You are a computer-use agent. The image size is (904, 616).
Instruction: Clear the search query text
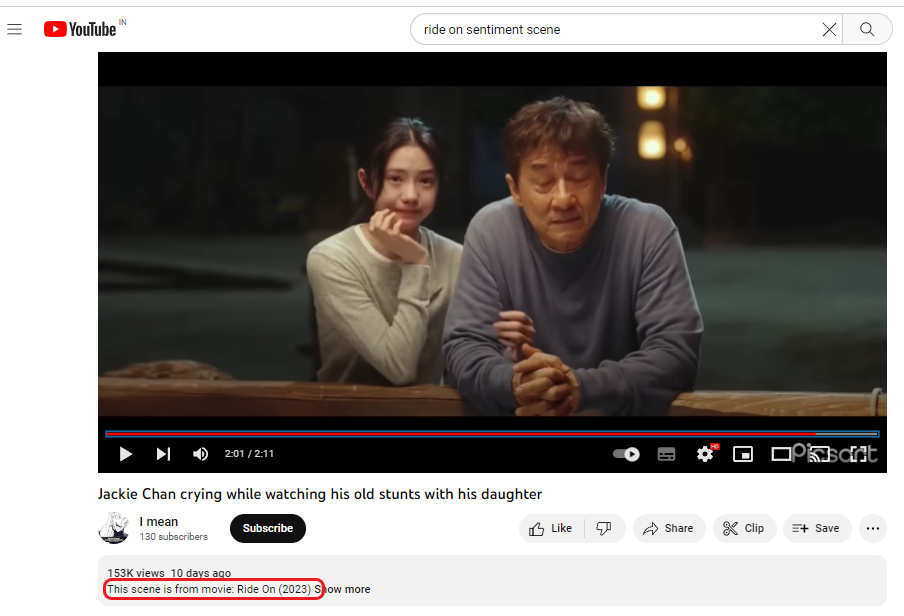coord(829,30)
